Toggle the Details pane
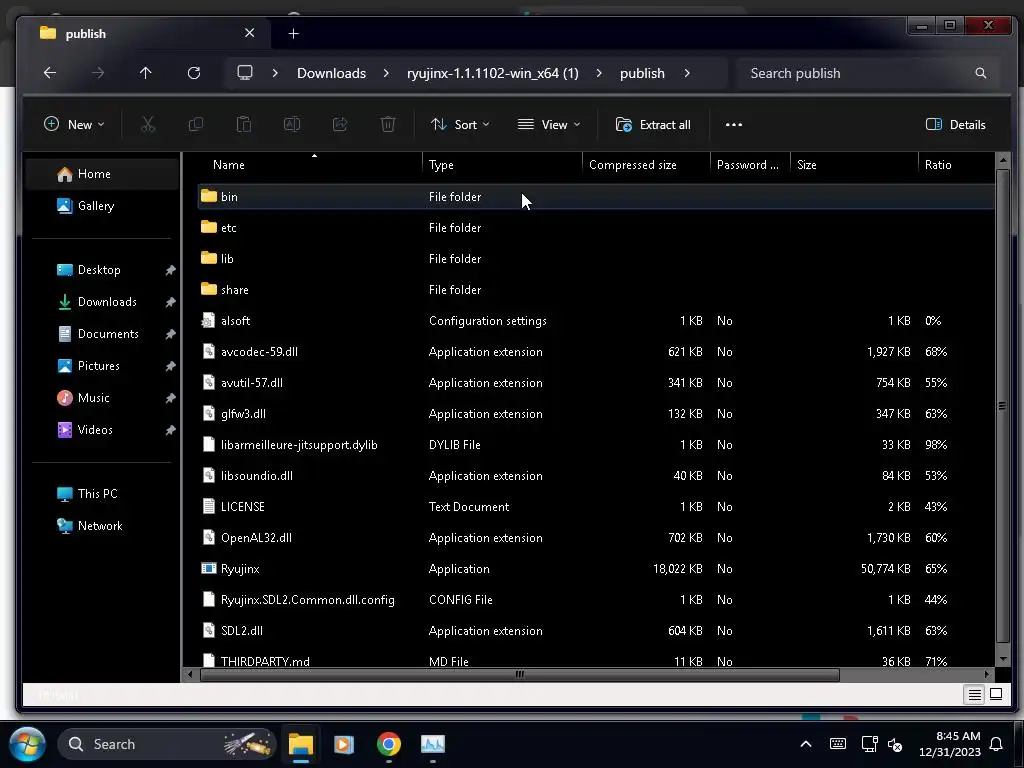The image size is (1024, 768). pyautogui.click(x=955, y=125)
